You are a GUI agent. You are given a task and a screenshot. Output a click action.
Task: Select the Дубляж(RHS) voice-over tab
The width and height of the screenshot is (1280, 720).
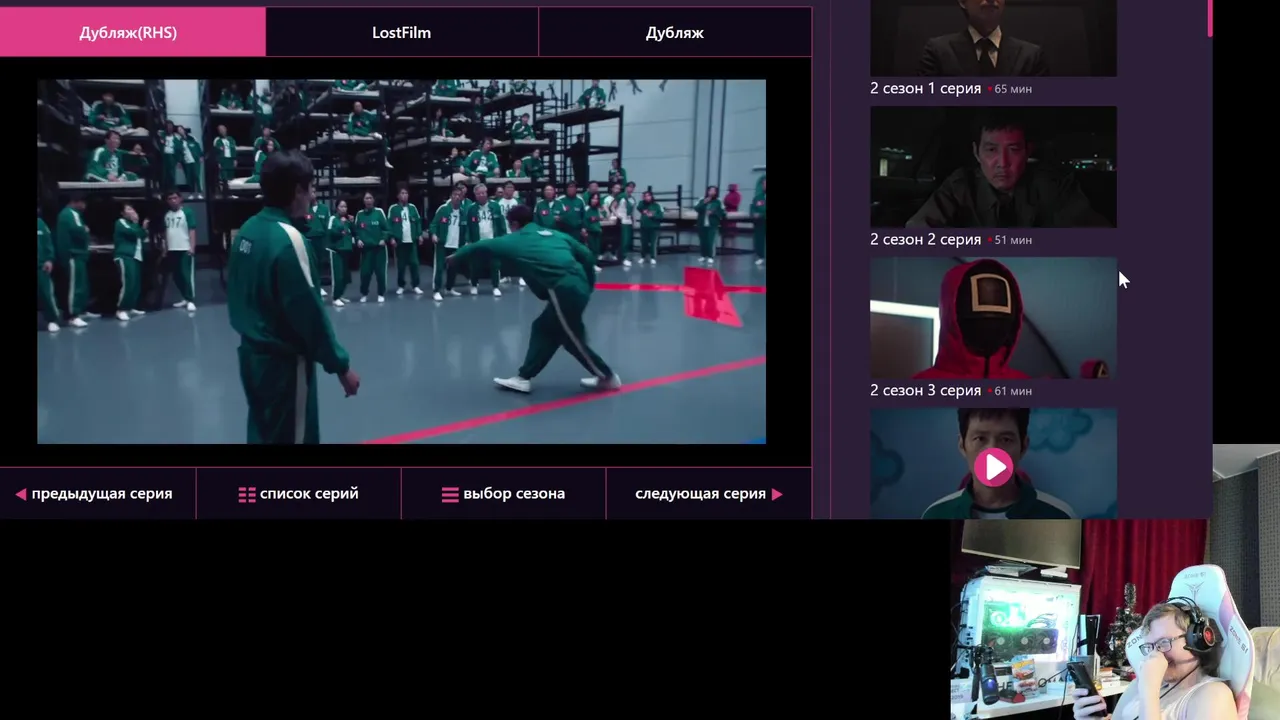tap(133, 32)
